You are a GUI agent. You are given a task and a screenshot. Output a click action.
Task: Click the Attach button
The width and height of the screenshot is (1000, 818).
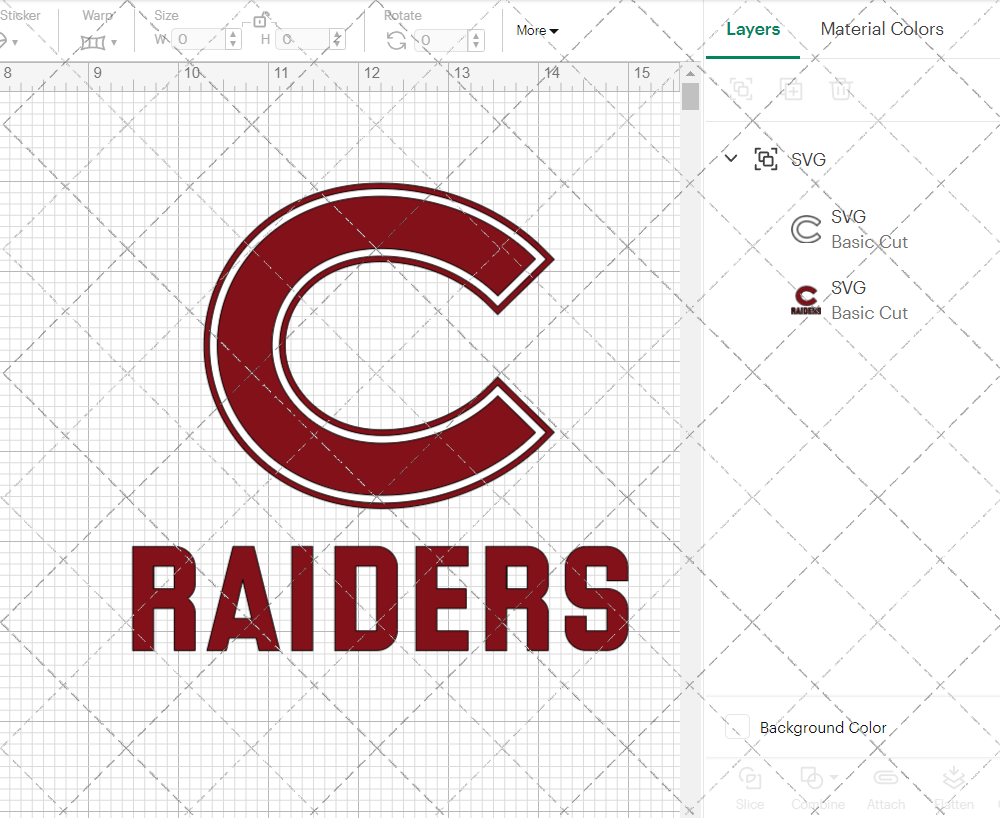coord(886,789)
